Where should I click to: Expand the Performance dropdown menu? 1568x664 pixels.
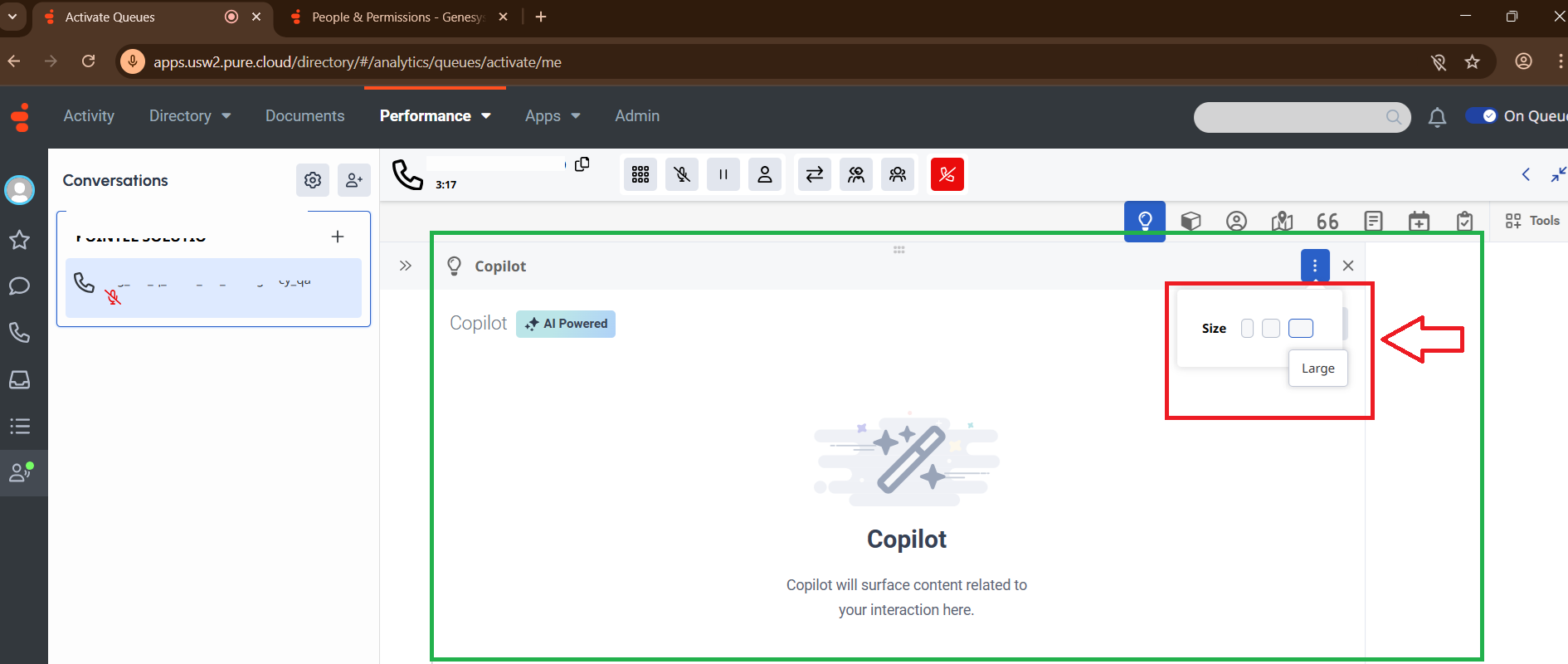(x=436, y=116)
